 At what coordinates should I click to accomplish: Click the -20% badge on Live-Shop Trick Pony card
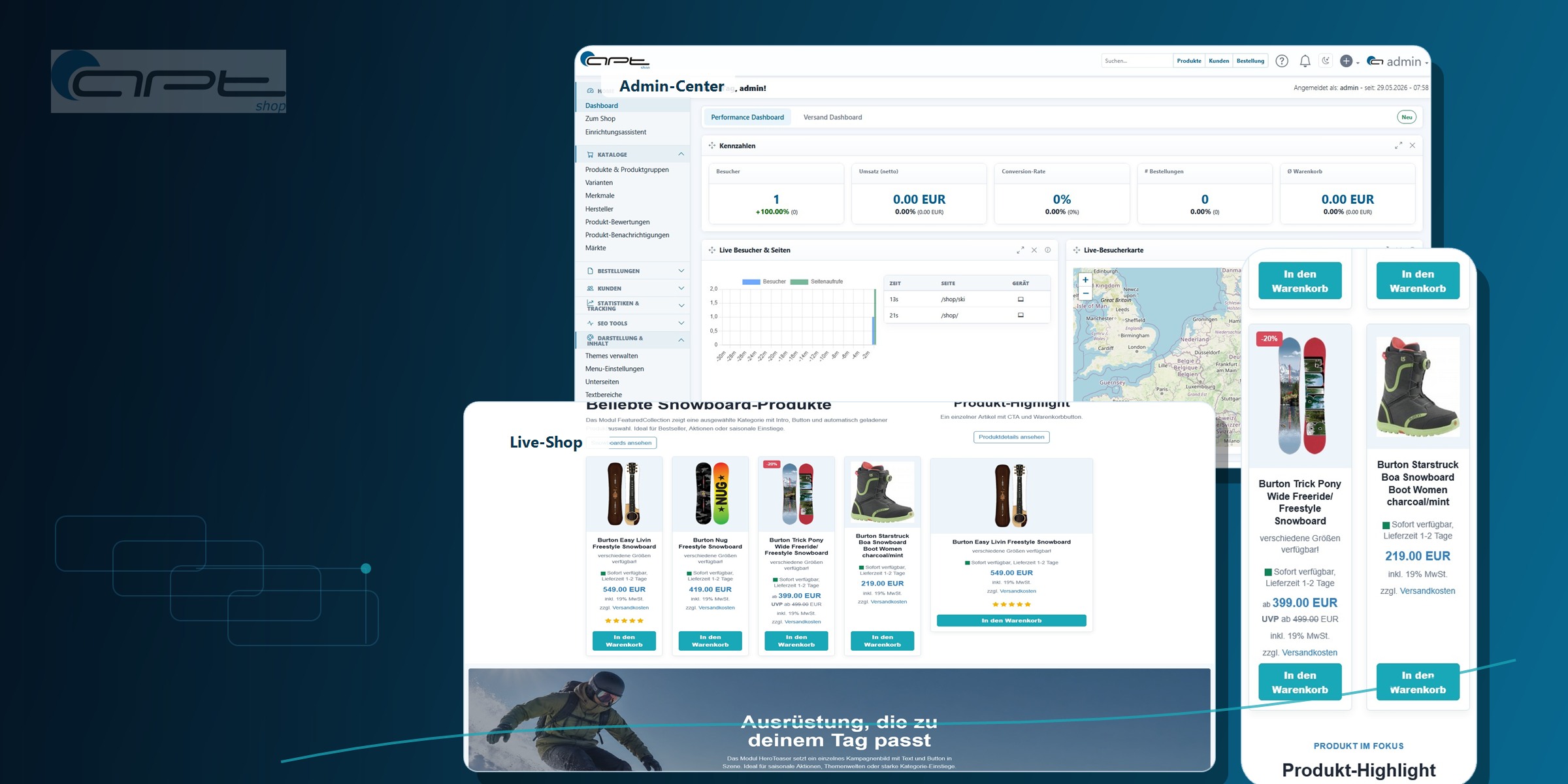click(x=772, y=464)
